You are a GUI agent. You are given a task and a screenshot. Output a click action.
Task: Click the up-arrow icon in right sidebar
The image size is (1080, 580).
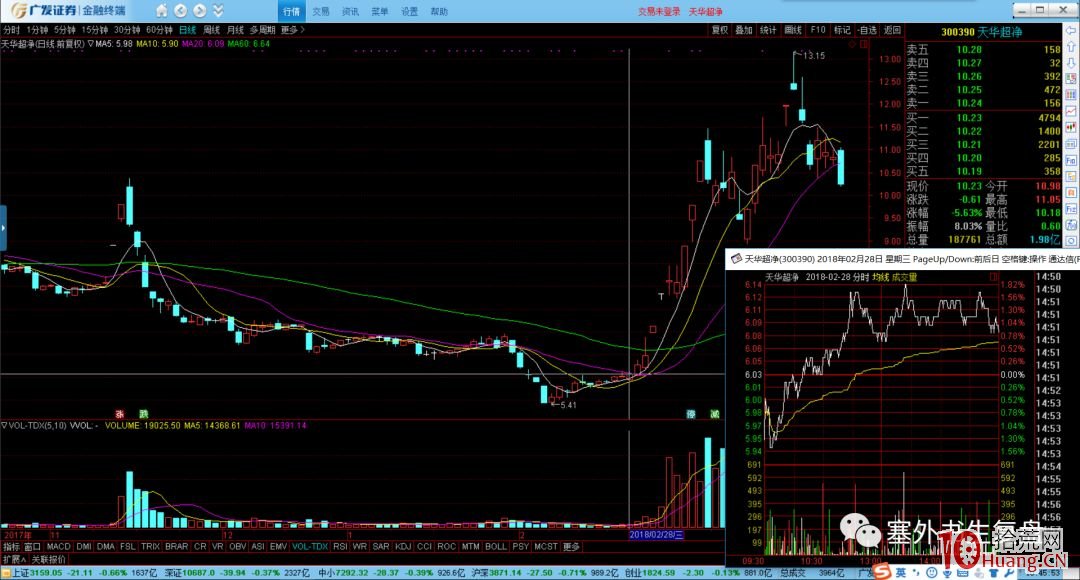point(1071,47)
